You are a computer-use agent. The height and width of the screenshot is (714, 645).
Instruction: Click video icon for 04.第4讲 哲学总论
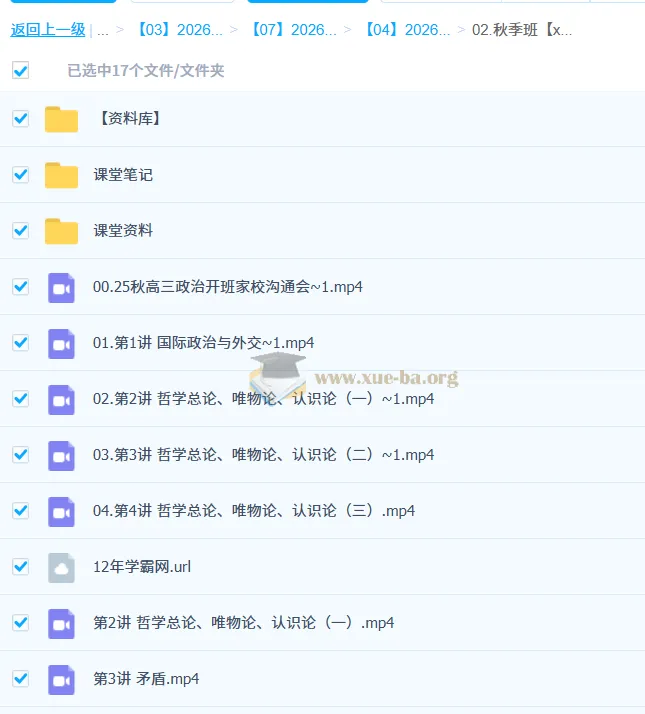[61, 512]
